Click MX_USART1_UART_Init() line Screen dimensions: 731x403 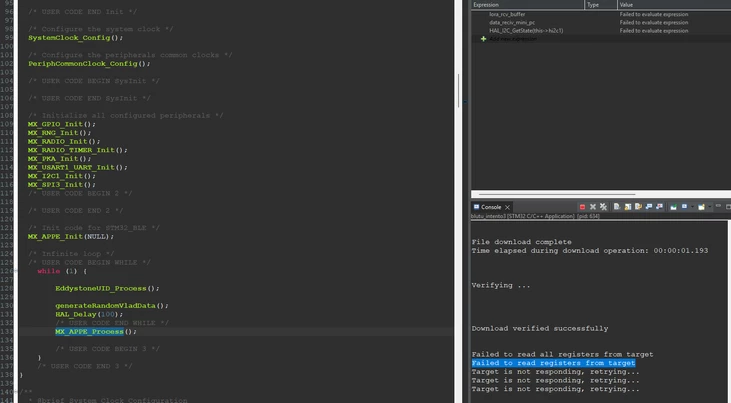[x=77, y=167]
